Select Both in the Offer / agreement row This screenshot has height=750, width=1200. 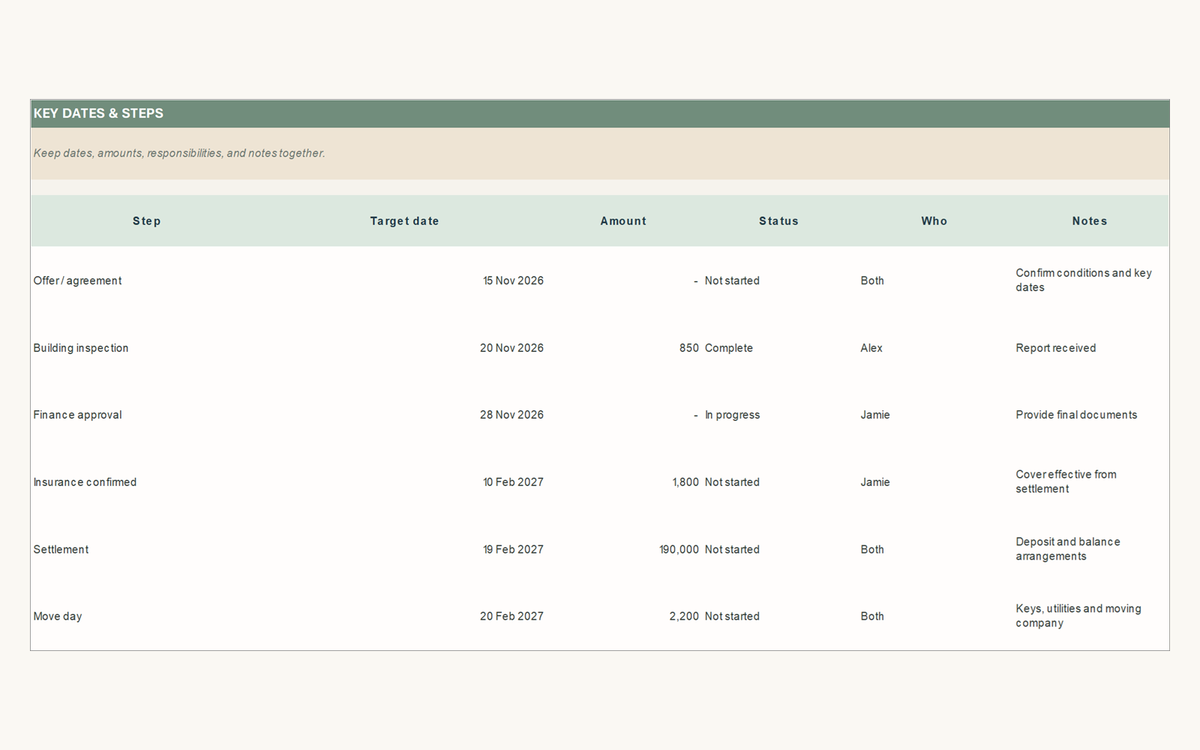(873, 281)
